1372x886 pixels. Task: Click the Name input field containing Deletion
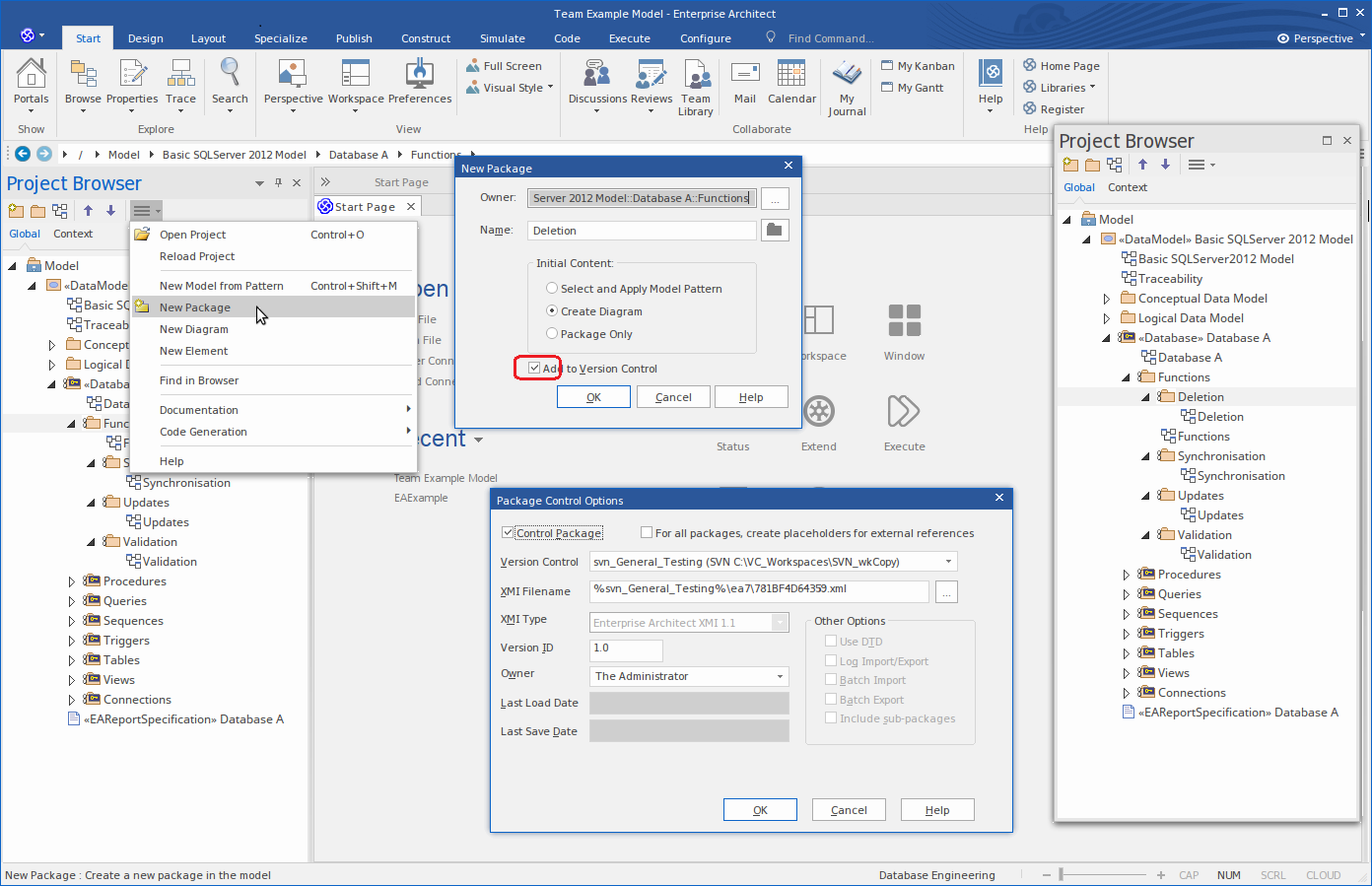coord(642,231)
